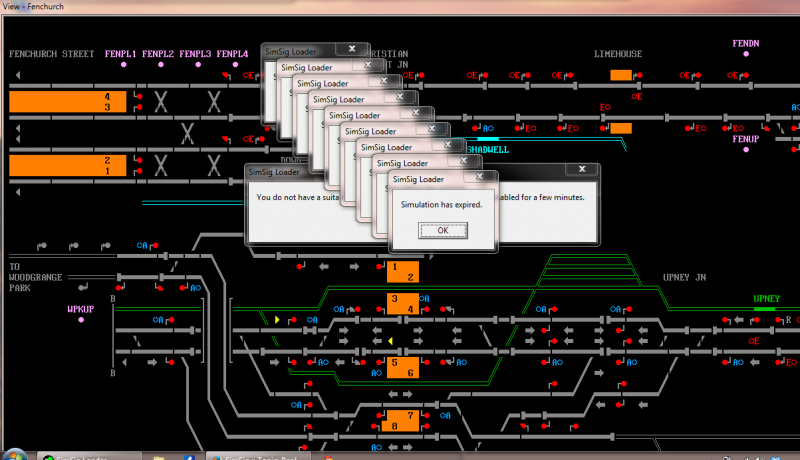Viewport: 800px width, 460px height.
Task: Click the left arrow at the top Fenchurch track end
Action: (x=18, y=75)
